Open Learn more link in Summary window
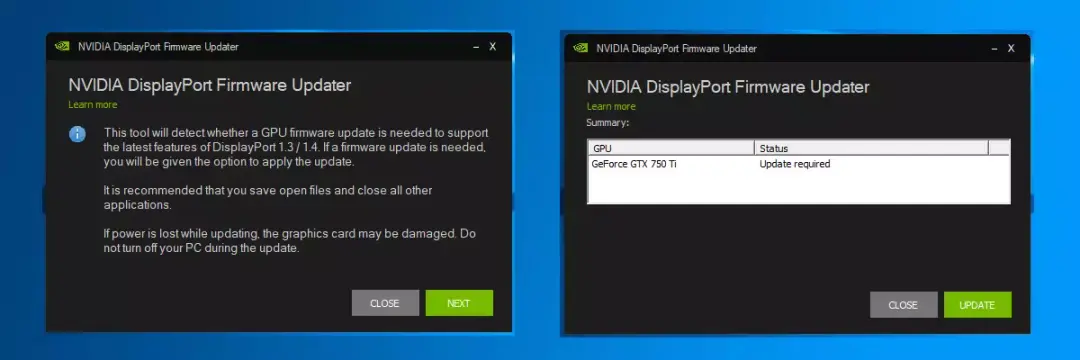 [x=611, y=107]
